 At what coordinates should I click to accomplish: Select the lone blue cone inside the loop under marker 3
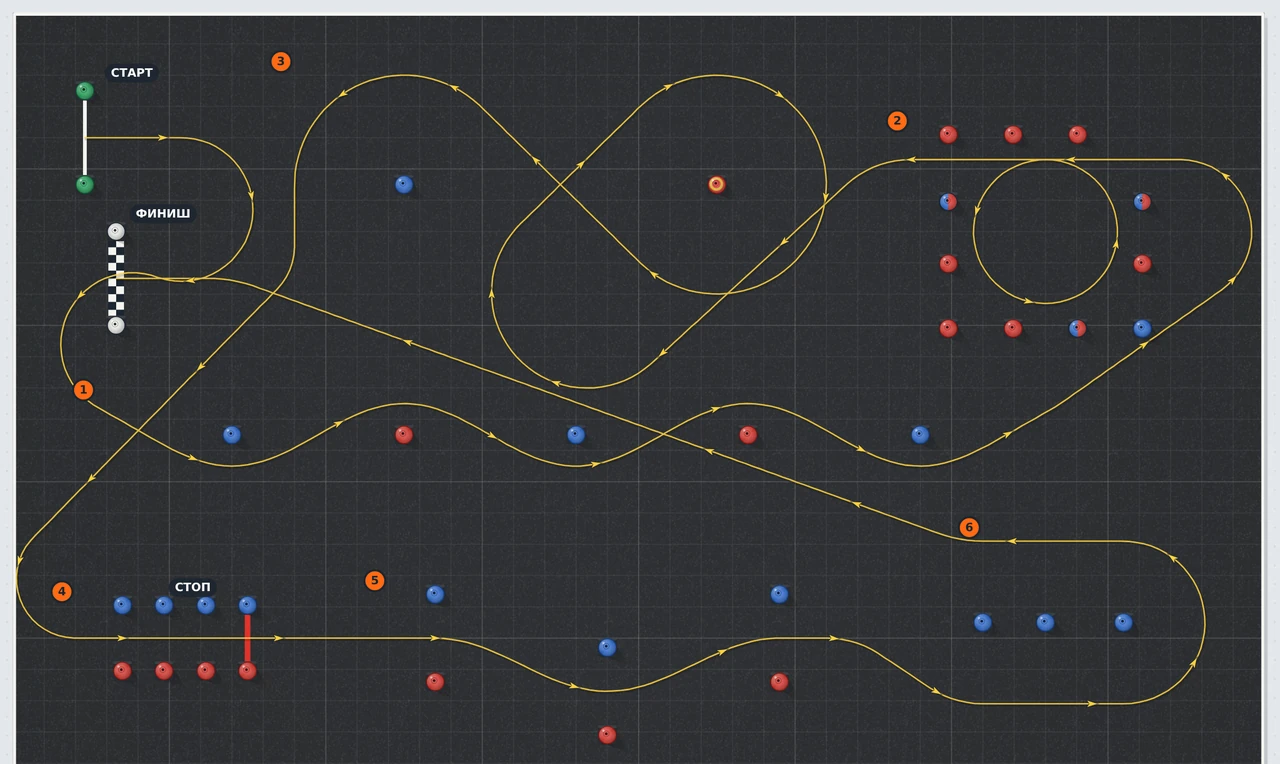tap(404, 184)
